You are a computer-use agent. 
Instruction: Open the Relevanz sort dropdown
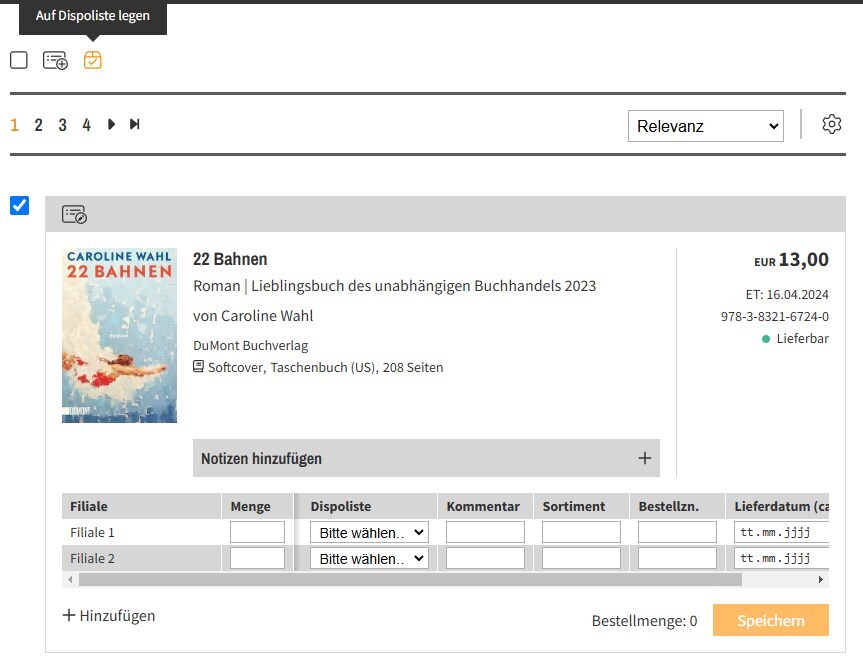[706, 126]
